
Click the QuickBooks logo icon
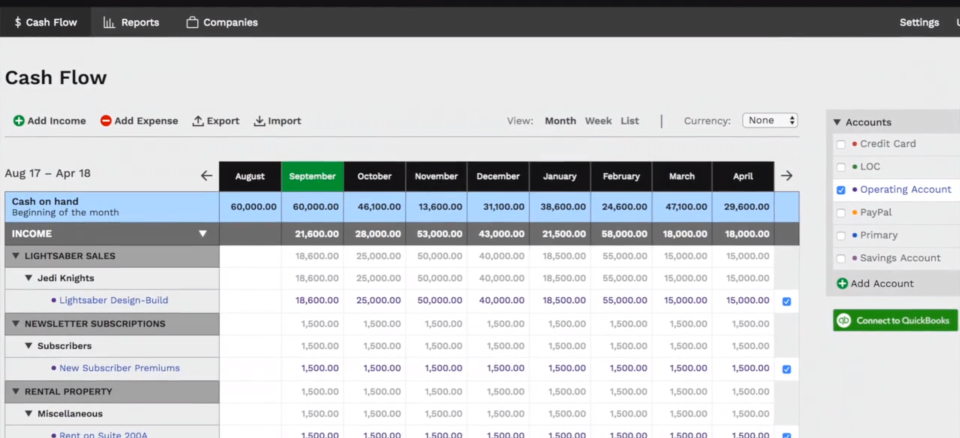845,320
